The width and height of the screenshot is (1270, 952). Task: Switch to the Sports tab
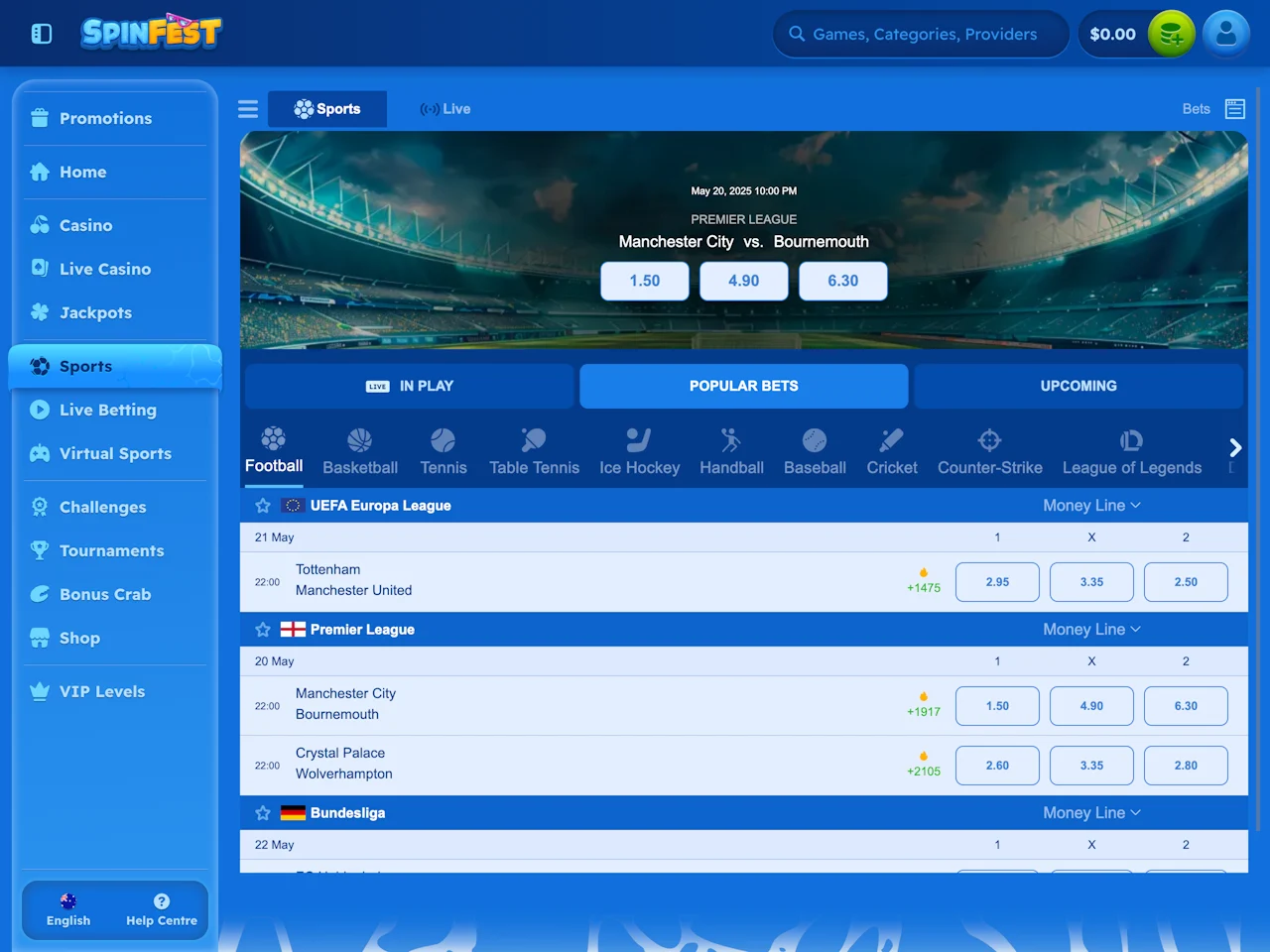(x=327, y=109)
